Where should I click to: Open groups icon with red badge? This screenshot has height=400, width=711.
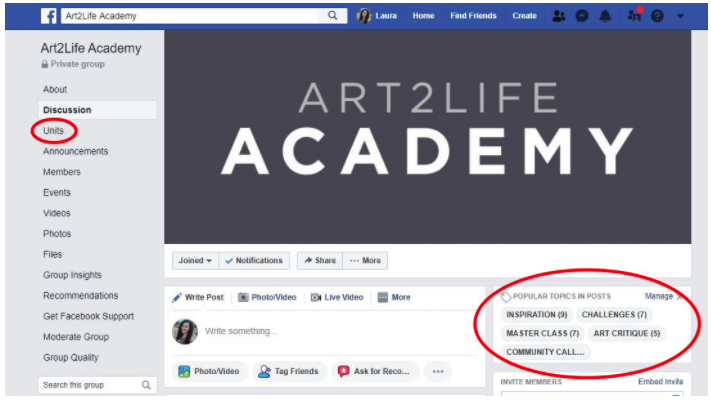[634, 15]
